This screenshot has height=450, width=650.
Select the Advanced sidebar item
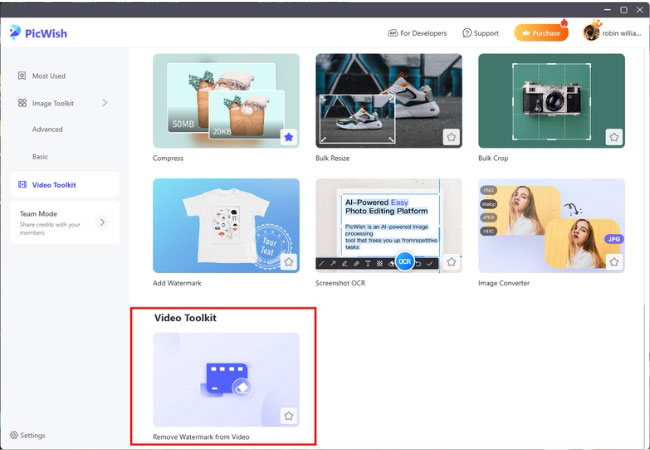coord(47,129)
